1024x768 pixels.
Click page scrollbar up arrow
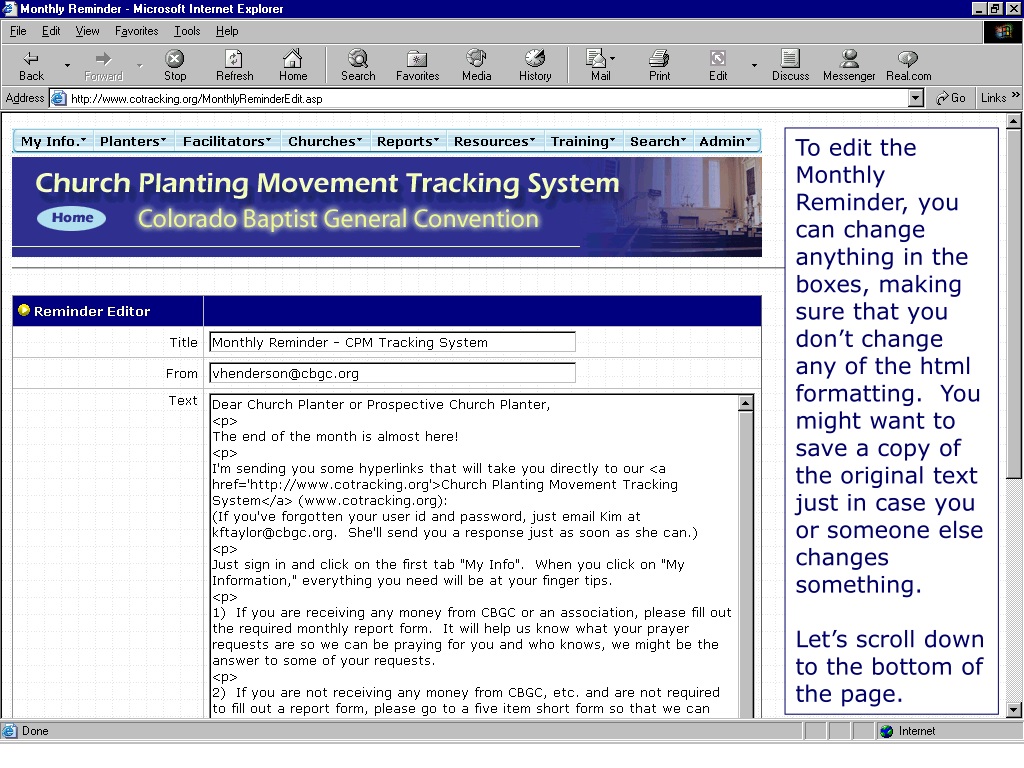point(1014,121)
